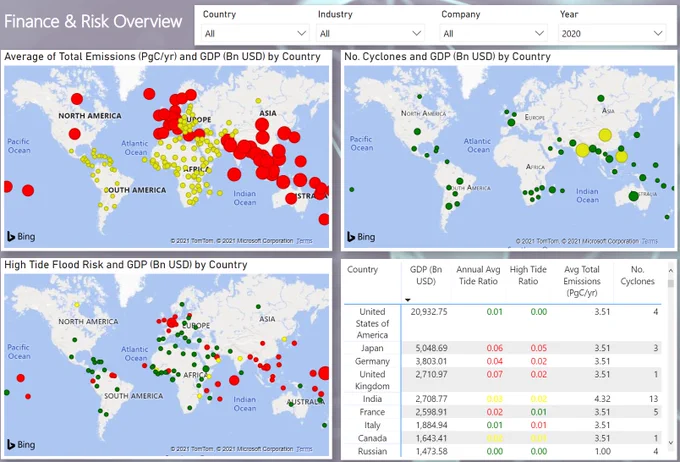Open Terms link on emissions map
The width and height of the screenshot is (680, 462).
304,241
